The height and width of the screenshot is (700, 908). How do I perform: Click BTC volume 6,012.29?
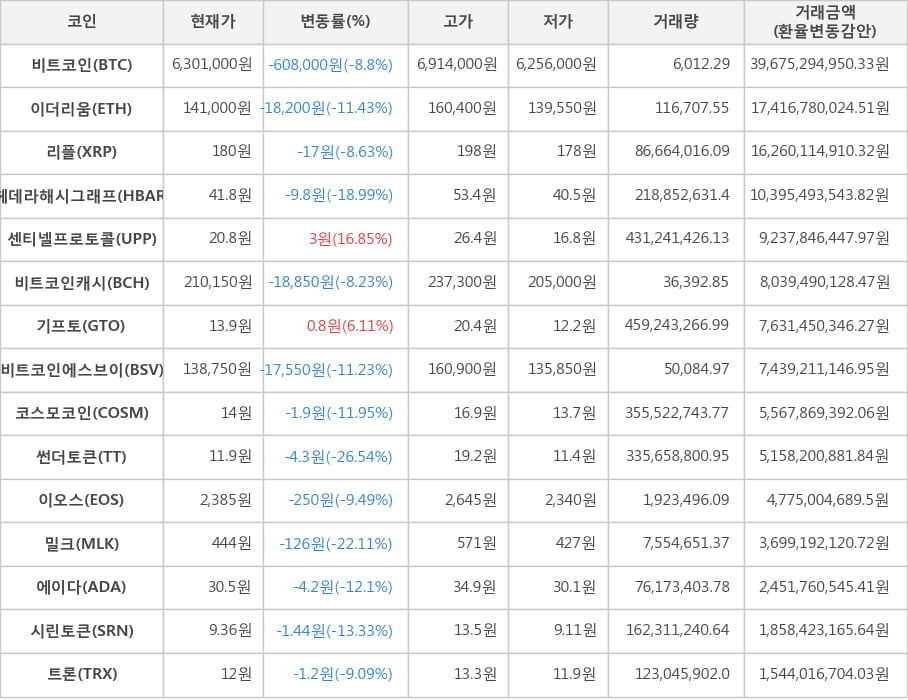(x=701, y=64)
